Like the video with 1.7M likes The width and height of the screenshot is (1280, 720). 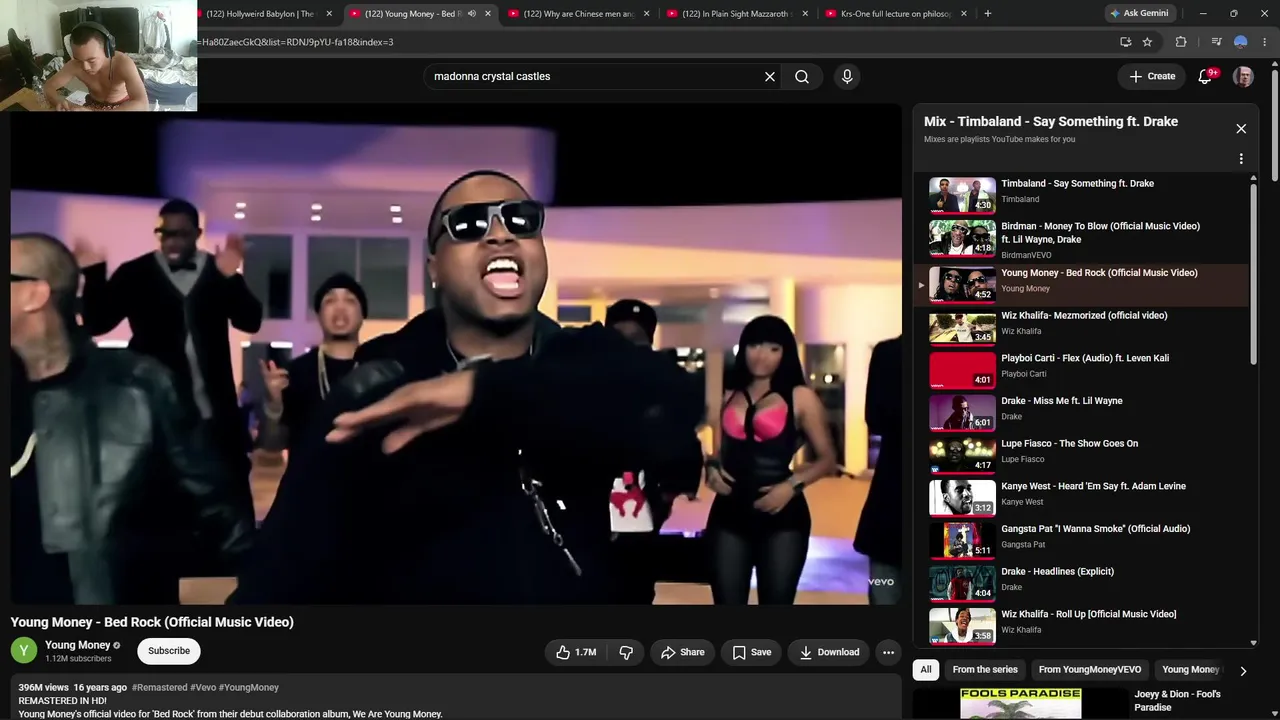tap(575, 652)
